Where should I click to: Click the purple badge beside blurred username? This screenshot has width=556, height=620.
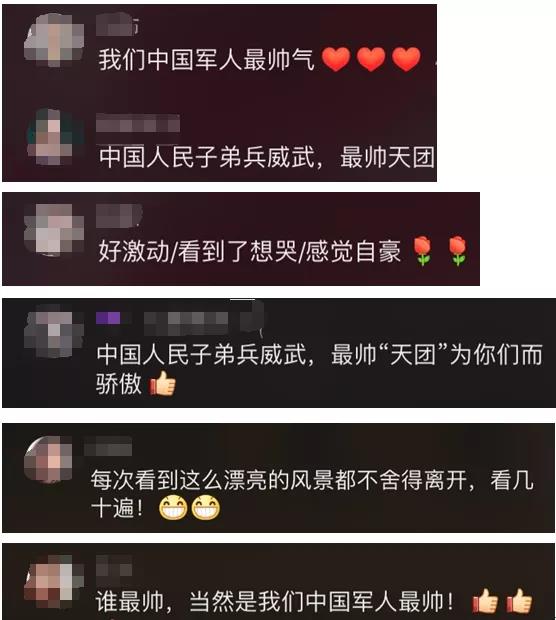(x=108, y=318)
